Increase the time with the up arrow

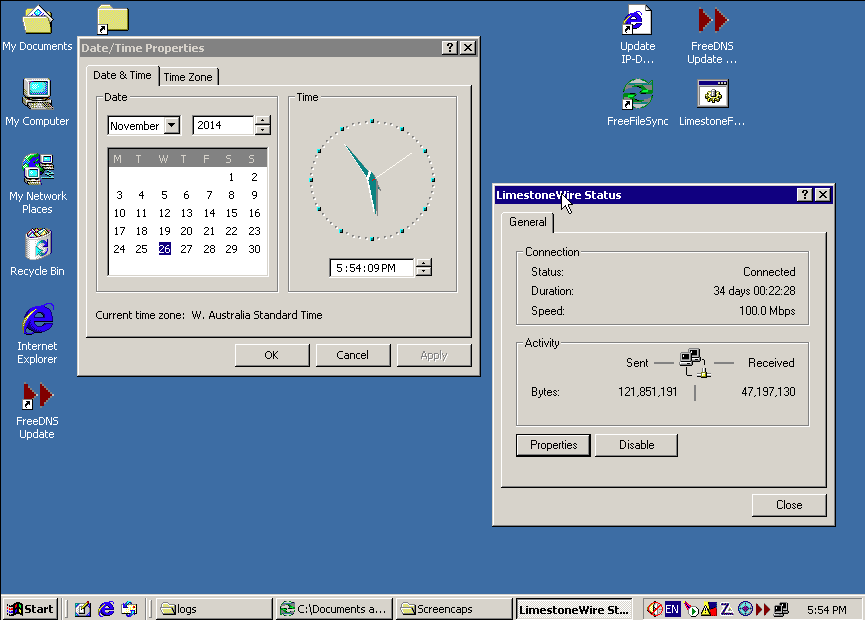tap(424, 263)
